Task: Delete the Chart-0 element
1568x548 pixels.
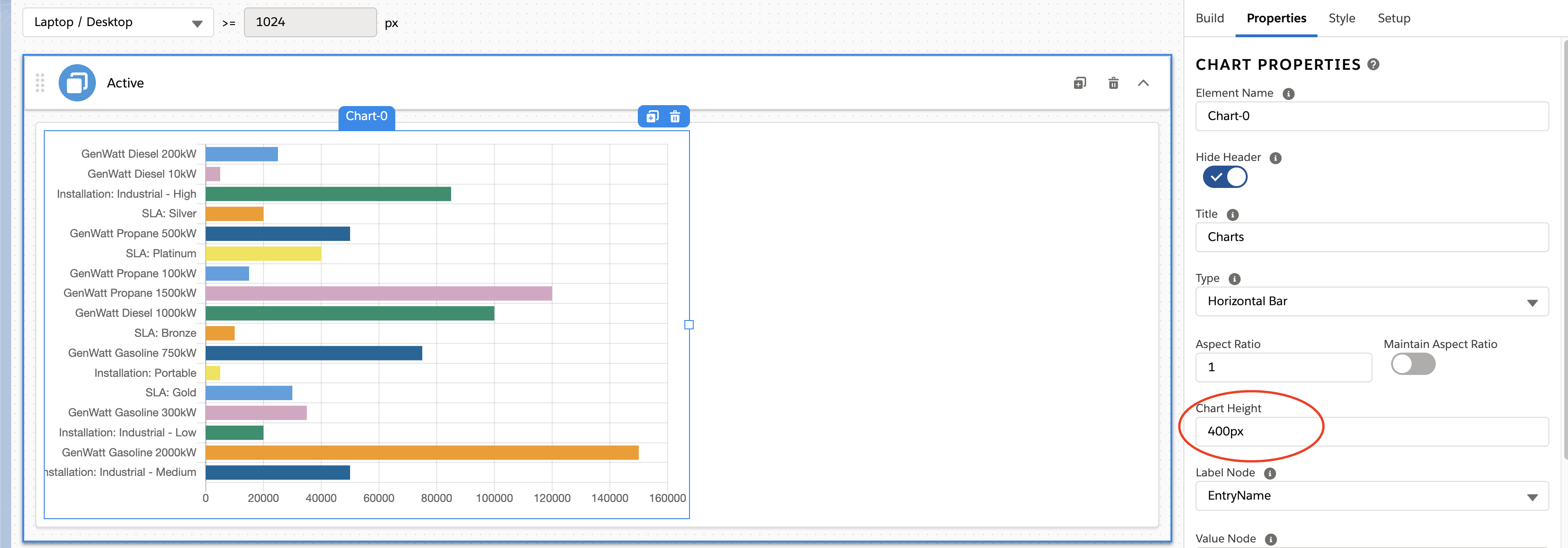Action: click(x=675, y=117)
